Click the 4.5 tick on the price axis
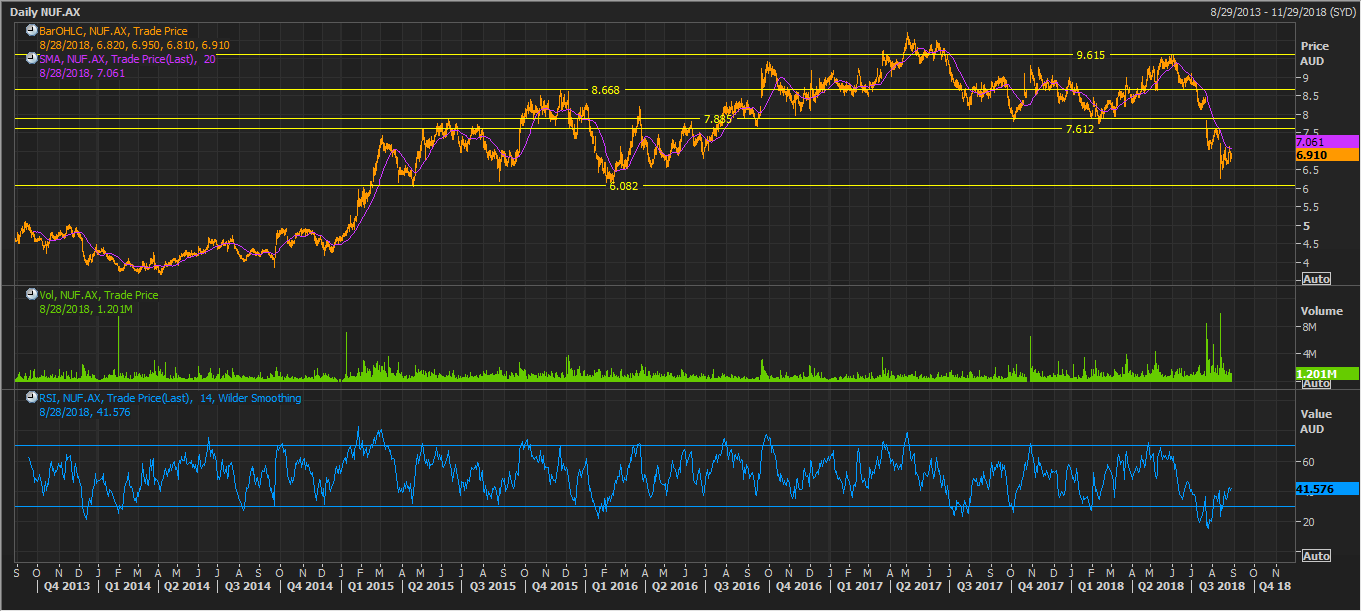Screen dimensions: 1362x612 coord(1308,244)
